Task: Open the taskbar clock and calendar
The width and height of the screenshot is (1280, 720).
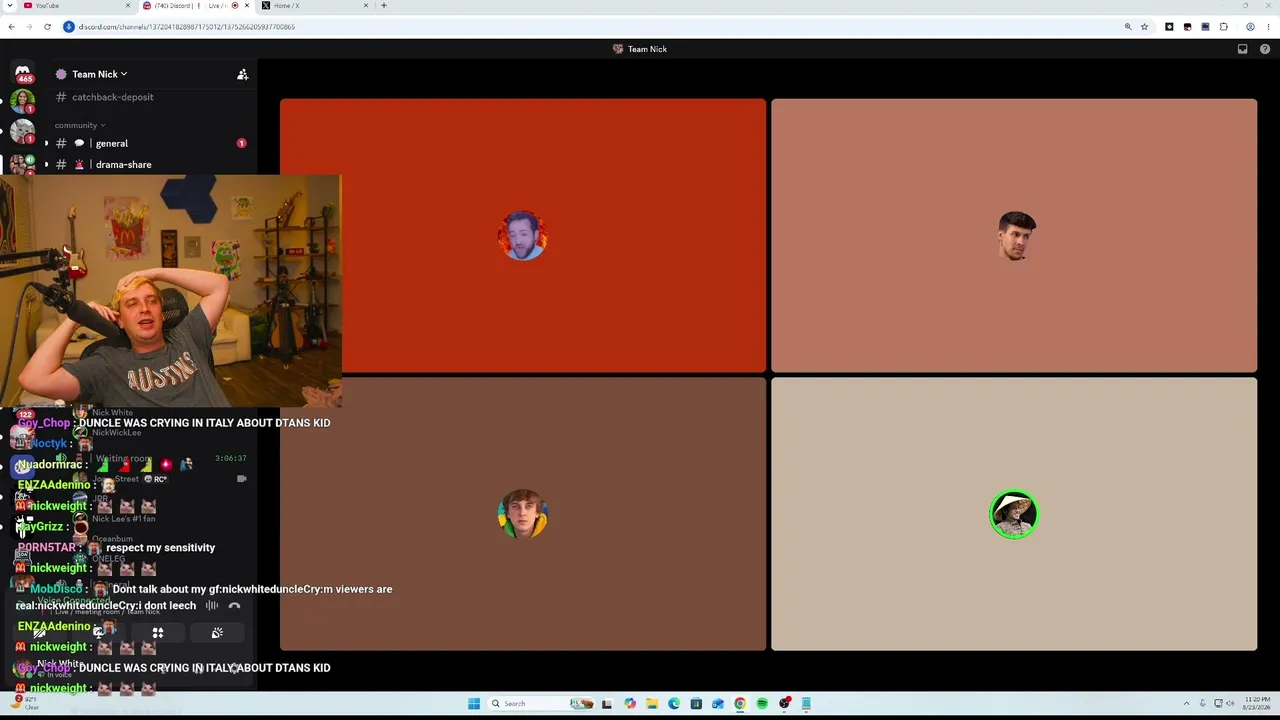Action: [1257, 703]
